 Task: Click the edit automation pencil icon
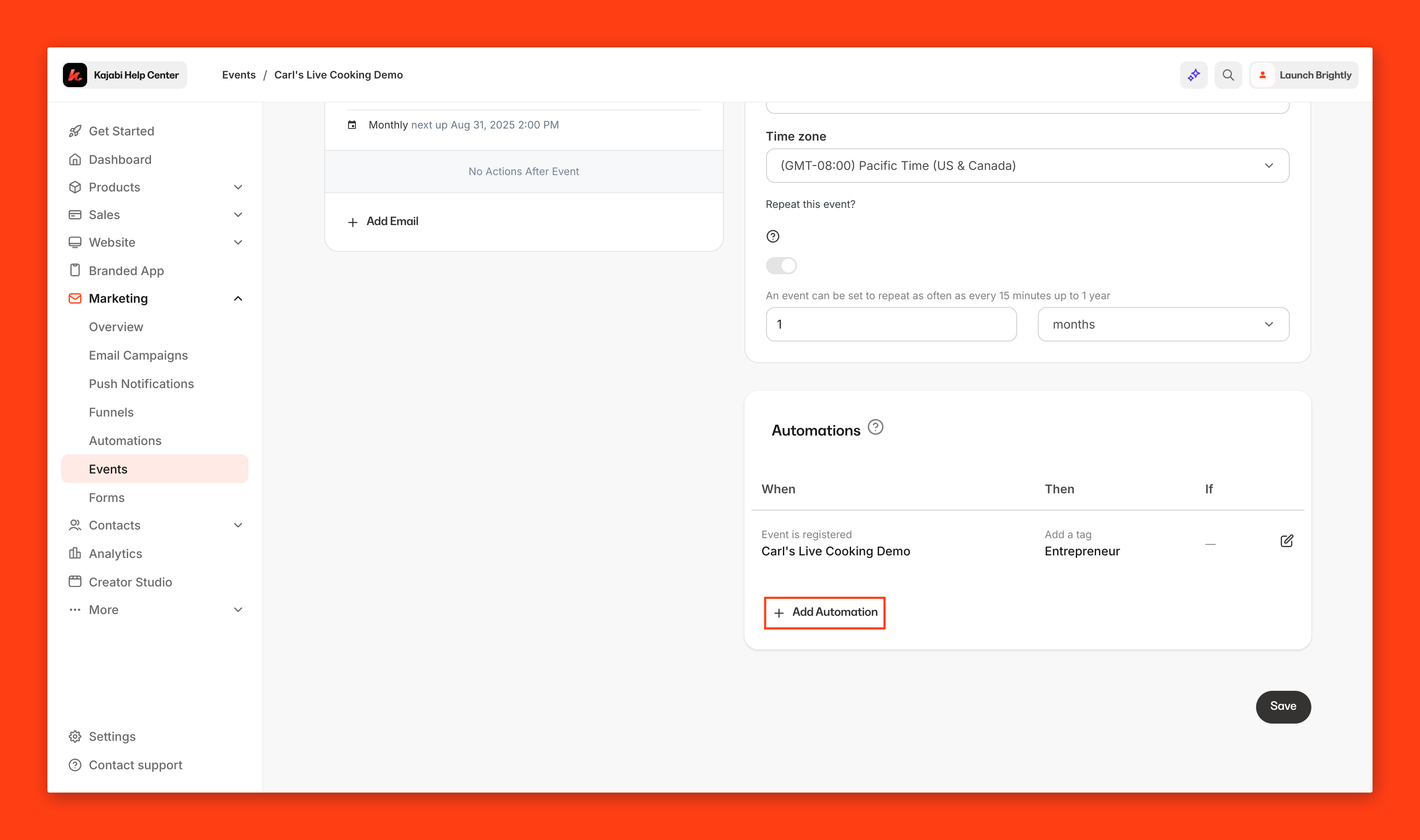tap(1286, 541)
